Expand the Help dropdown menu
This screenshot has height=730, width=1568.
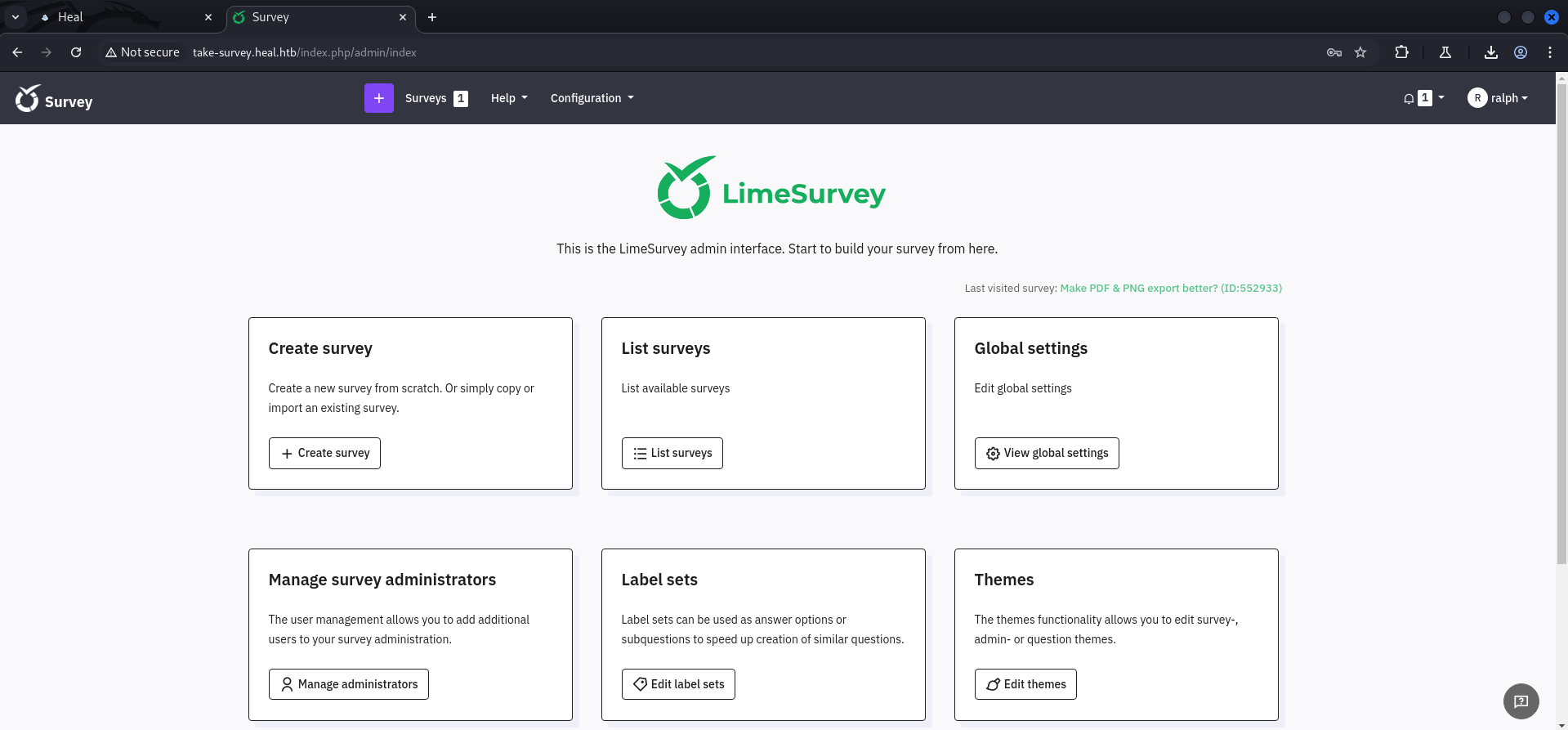click(508, 98)
